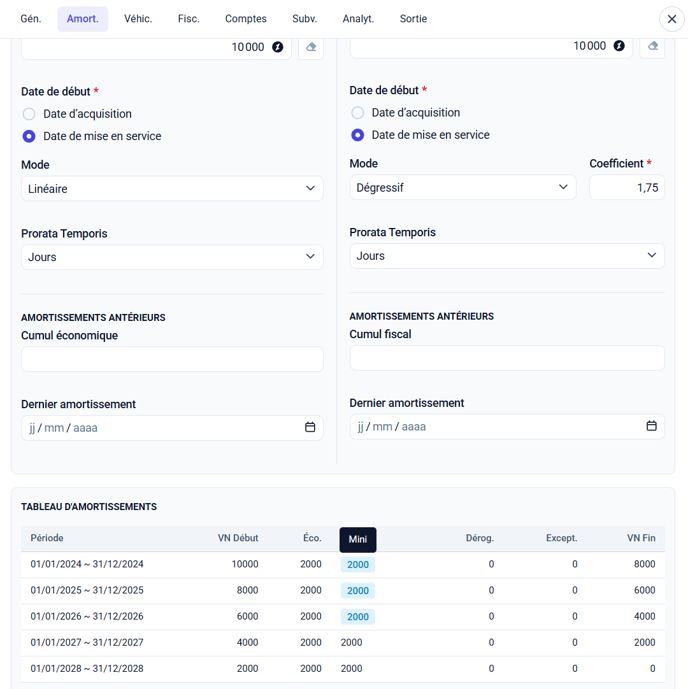The height and width of the screenshot is (689, 688).
Task: Expand the right-side Prorata Temporis dropdown
Action: click(x=506, y=256)
